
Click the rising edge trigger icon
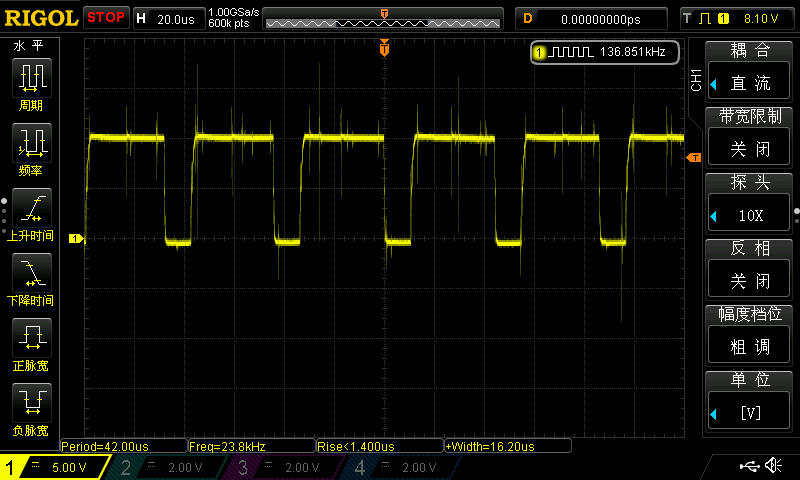click(x=705, y=19)
